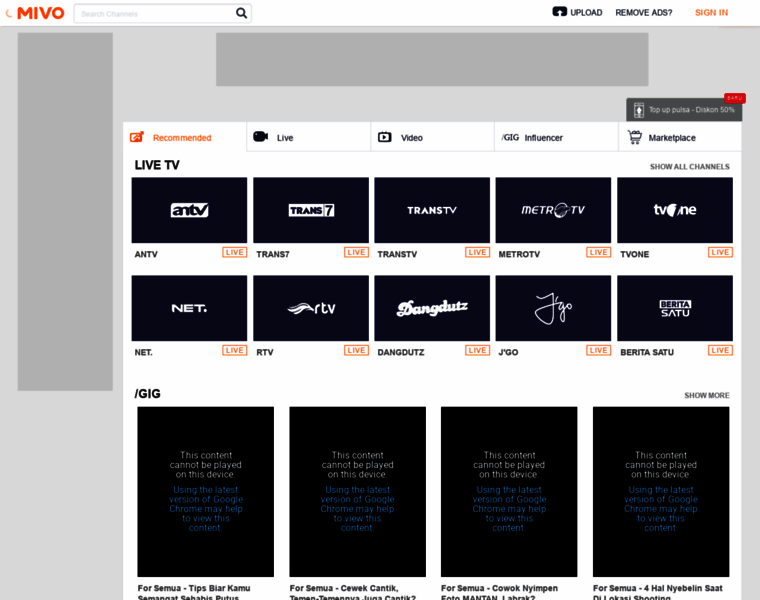Viewport: 760px width, 600px height.
Task: Click the Google Chrome link in first video
Action: 206,509
